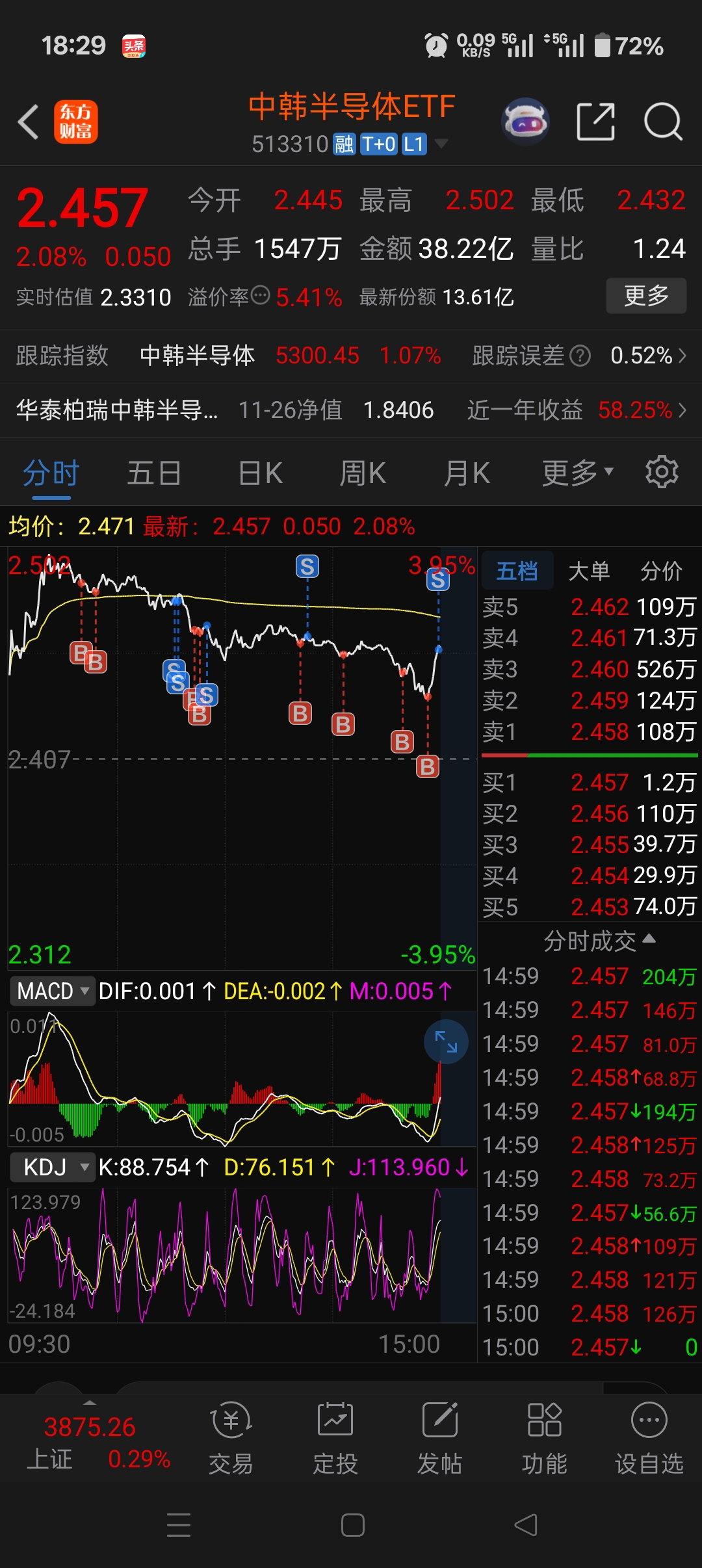The width and height of the screenshot is (702, 1568).
Task: Tap the 5300.45 index value
Action: [x=317, y=356]
